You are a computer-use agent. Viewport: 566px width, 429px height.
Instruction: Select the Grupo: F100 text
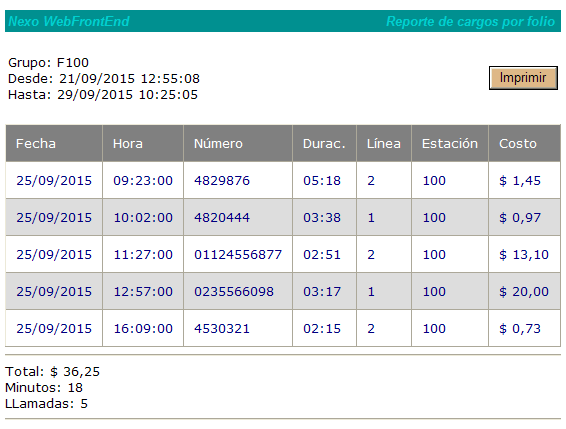coord(48,62)
